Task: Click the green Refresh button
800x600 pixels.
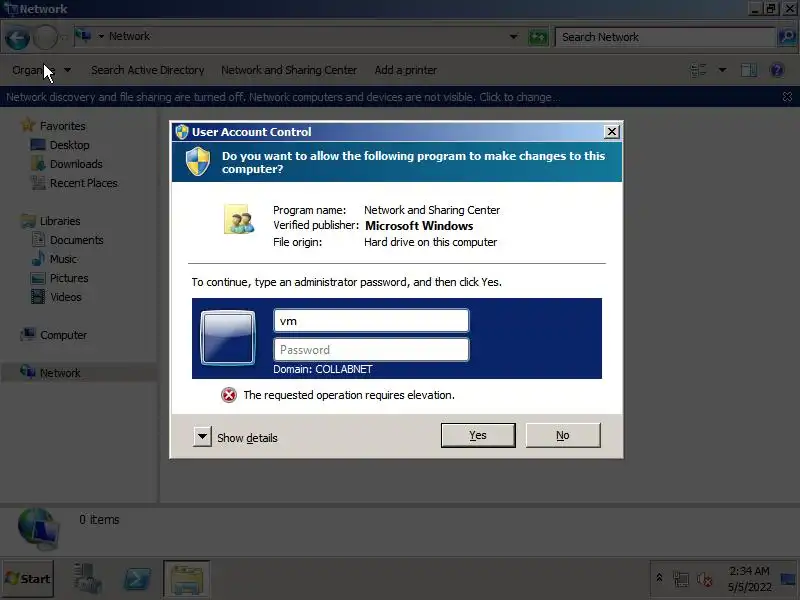Action: click(538, 37)
